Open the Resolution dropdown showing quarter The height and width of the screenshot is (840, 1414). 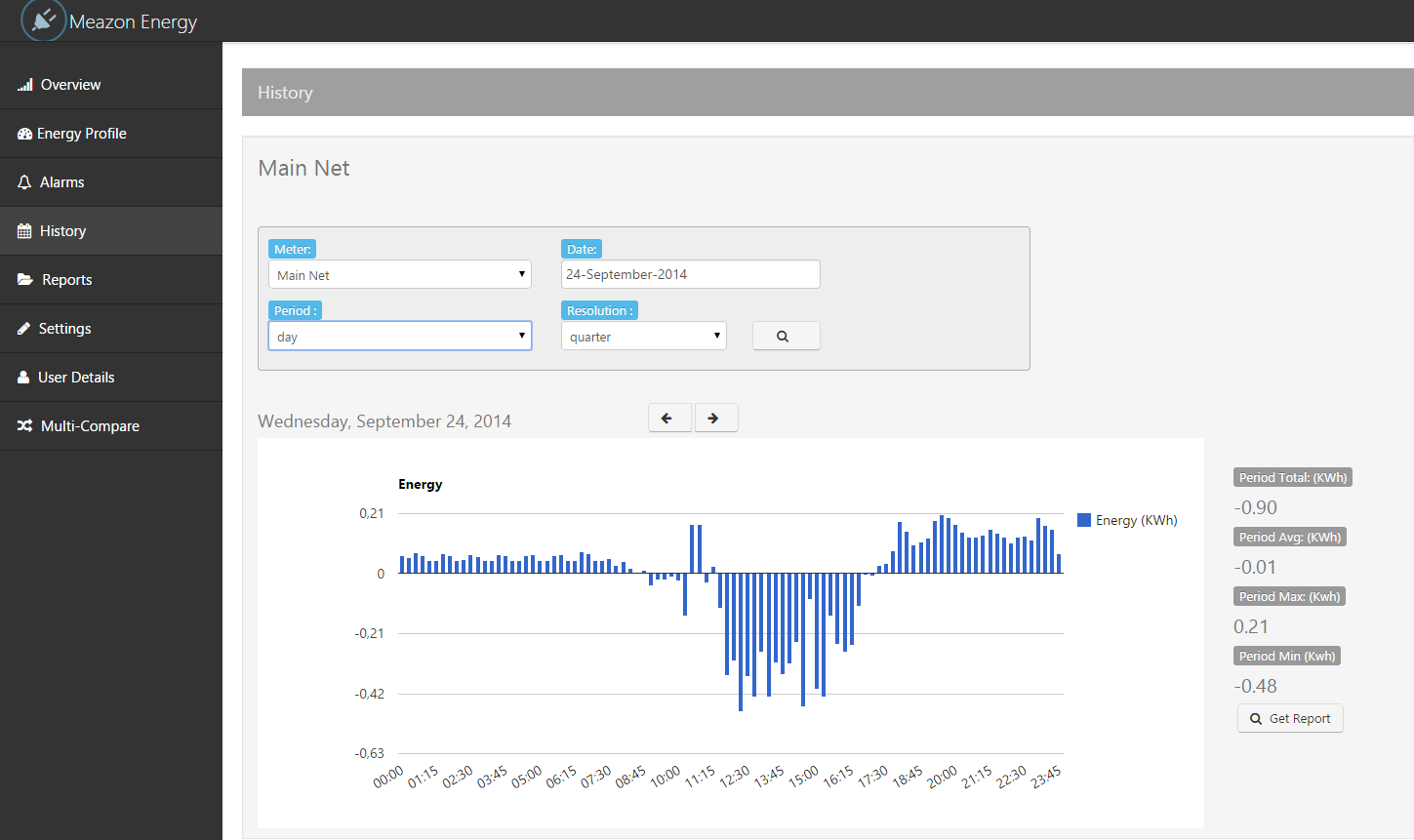pos(644,336)
